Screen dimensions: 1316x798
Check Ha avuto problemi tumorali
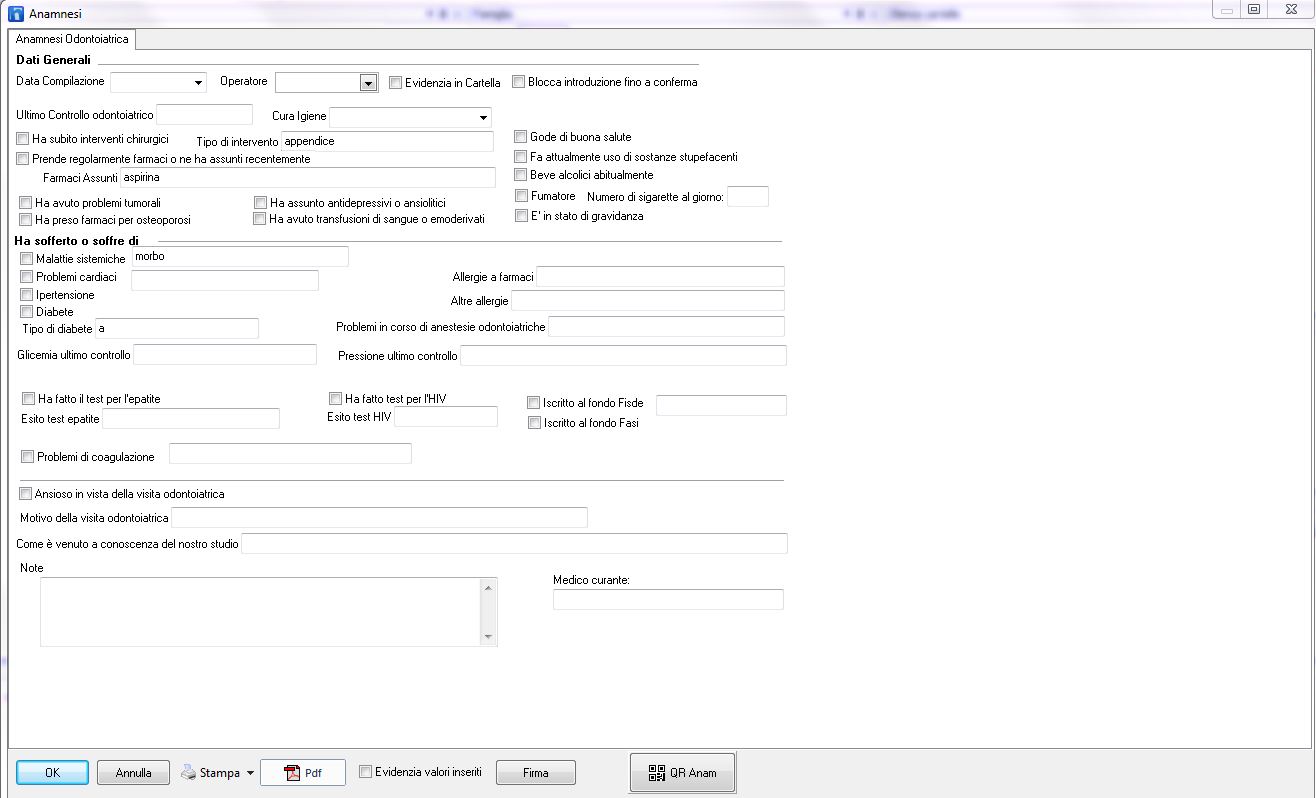point(26,203)
